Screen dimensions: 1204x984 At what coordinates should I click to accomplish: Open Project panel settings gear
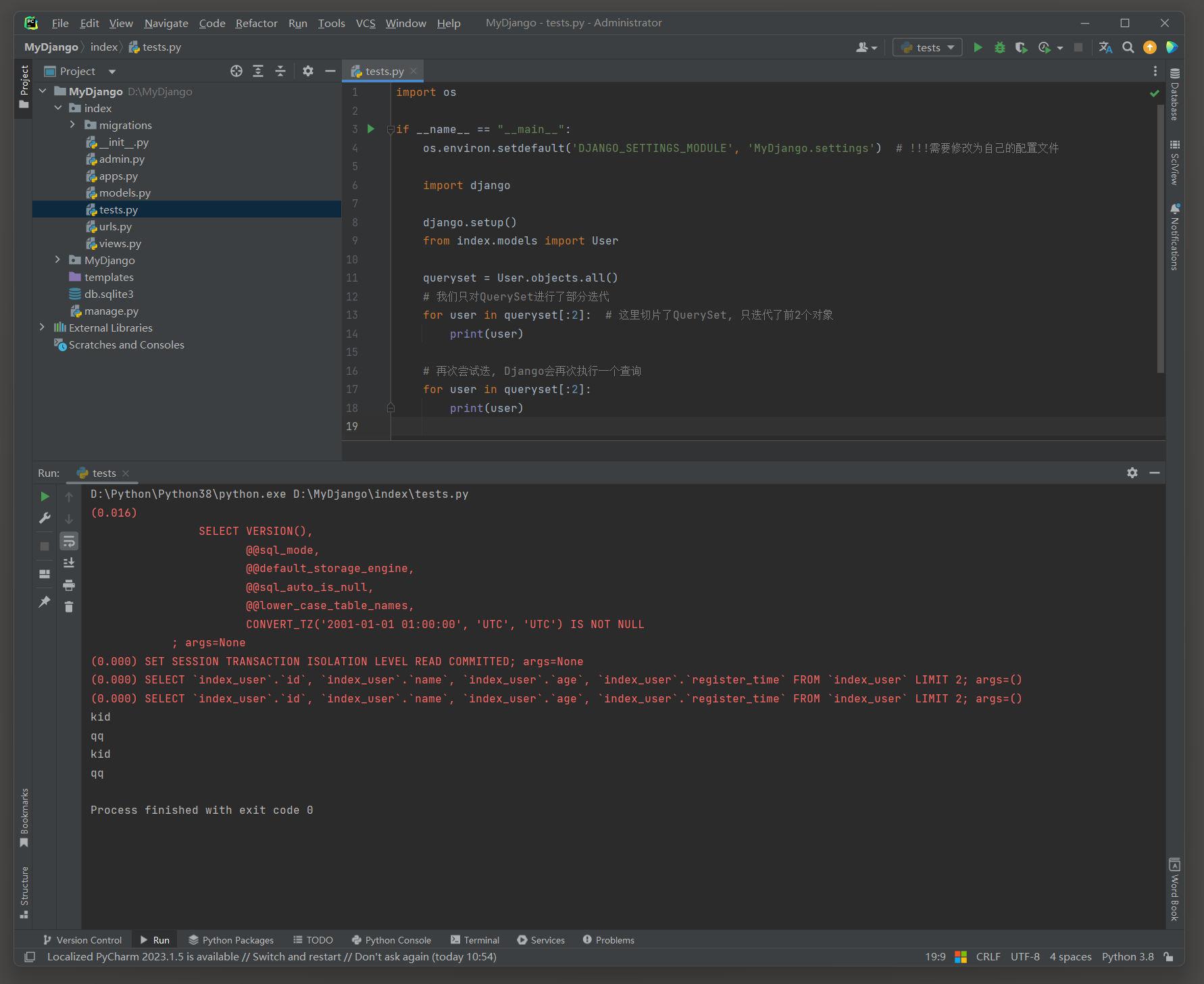(x=308, y=71)
